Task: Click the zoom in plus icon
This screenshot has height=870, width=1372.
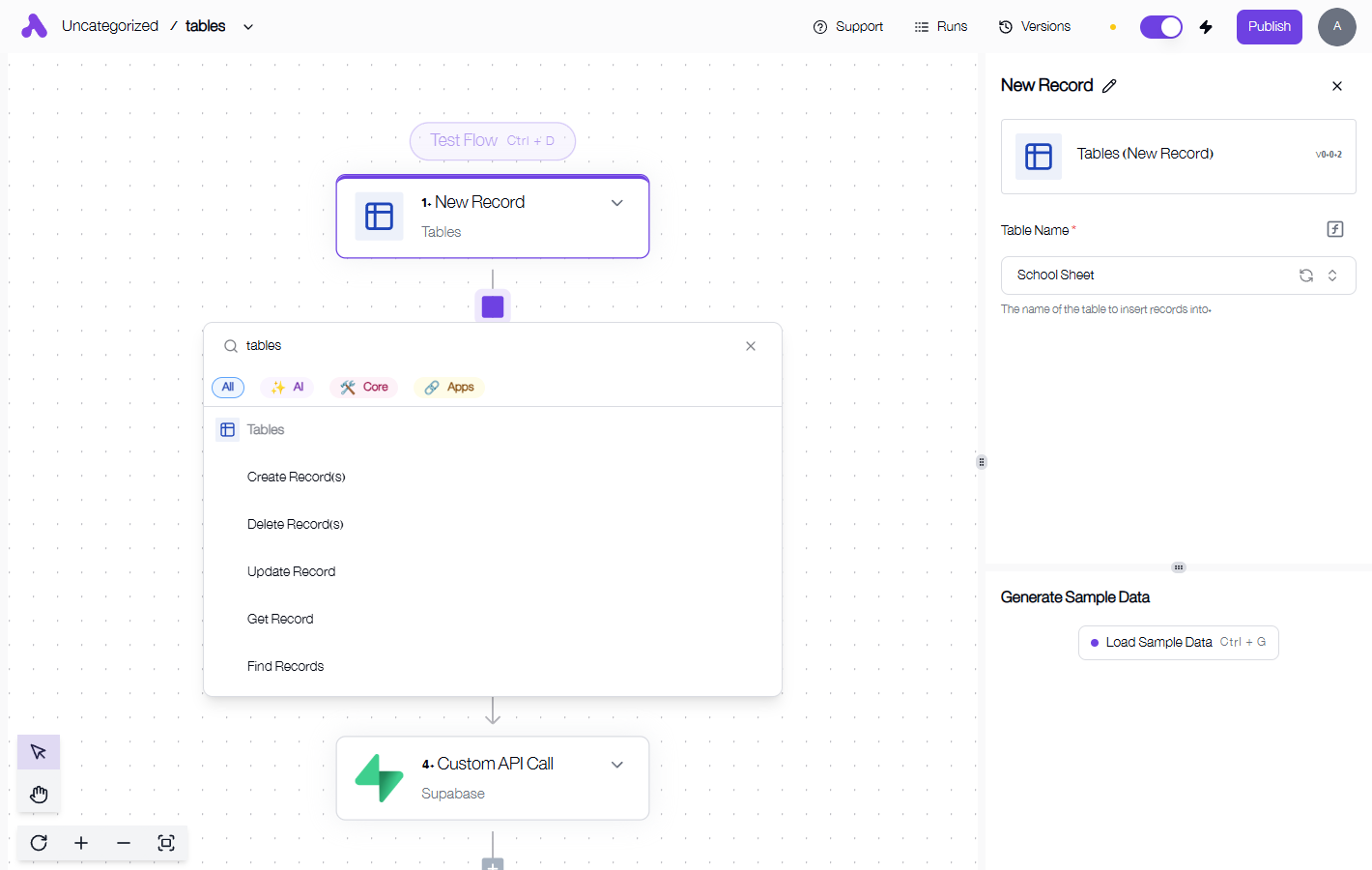Action: click(81, 843)
